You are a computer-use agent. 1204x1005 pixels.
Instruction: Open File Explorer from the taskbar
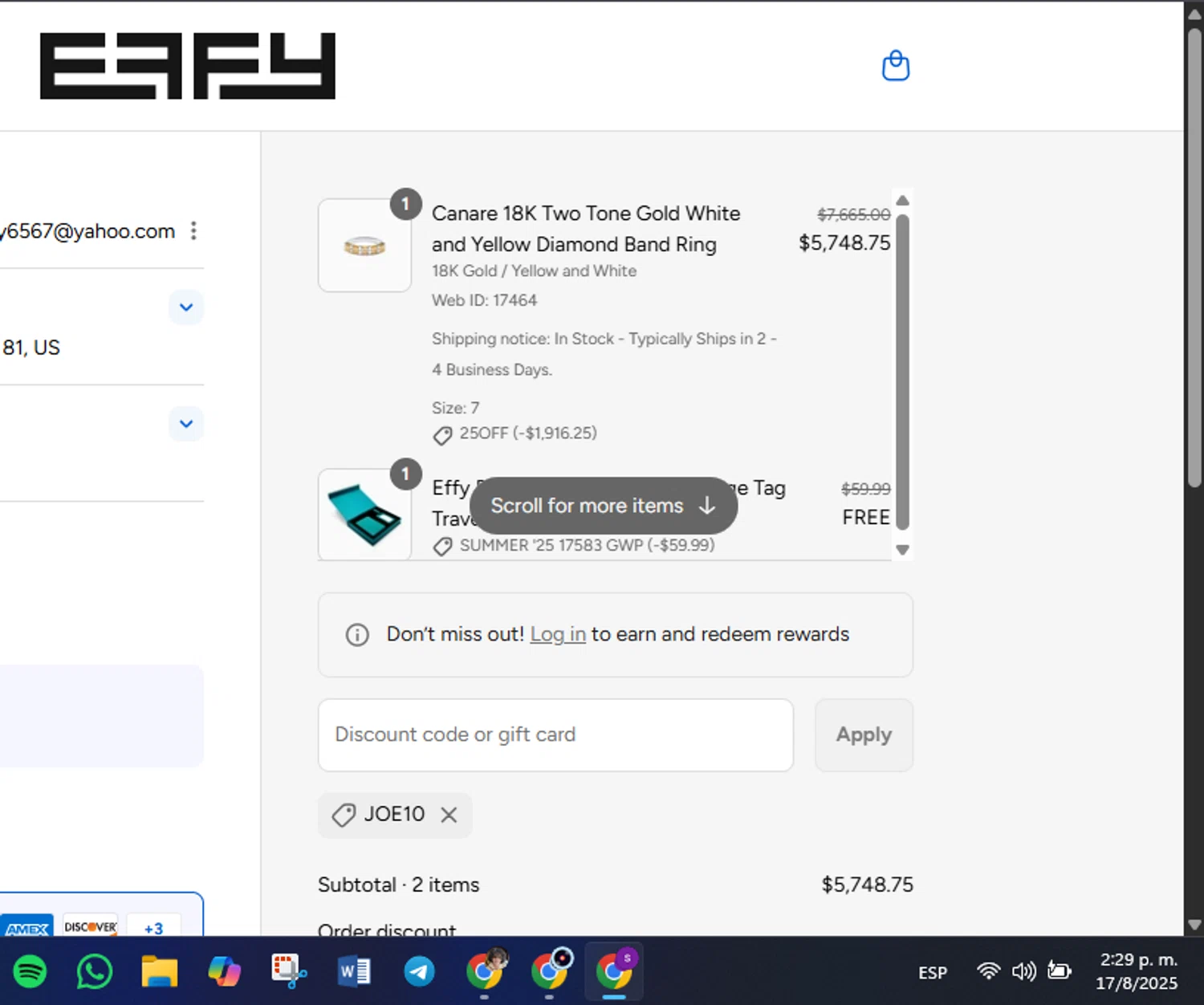pyautogui.click(x=160, y=972)
